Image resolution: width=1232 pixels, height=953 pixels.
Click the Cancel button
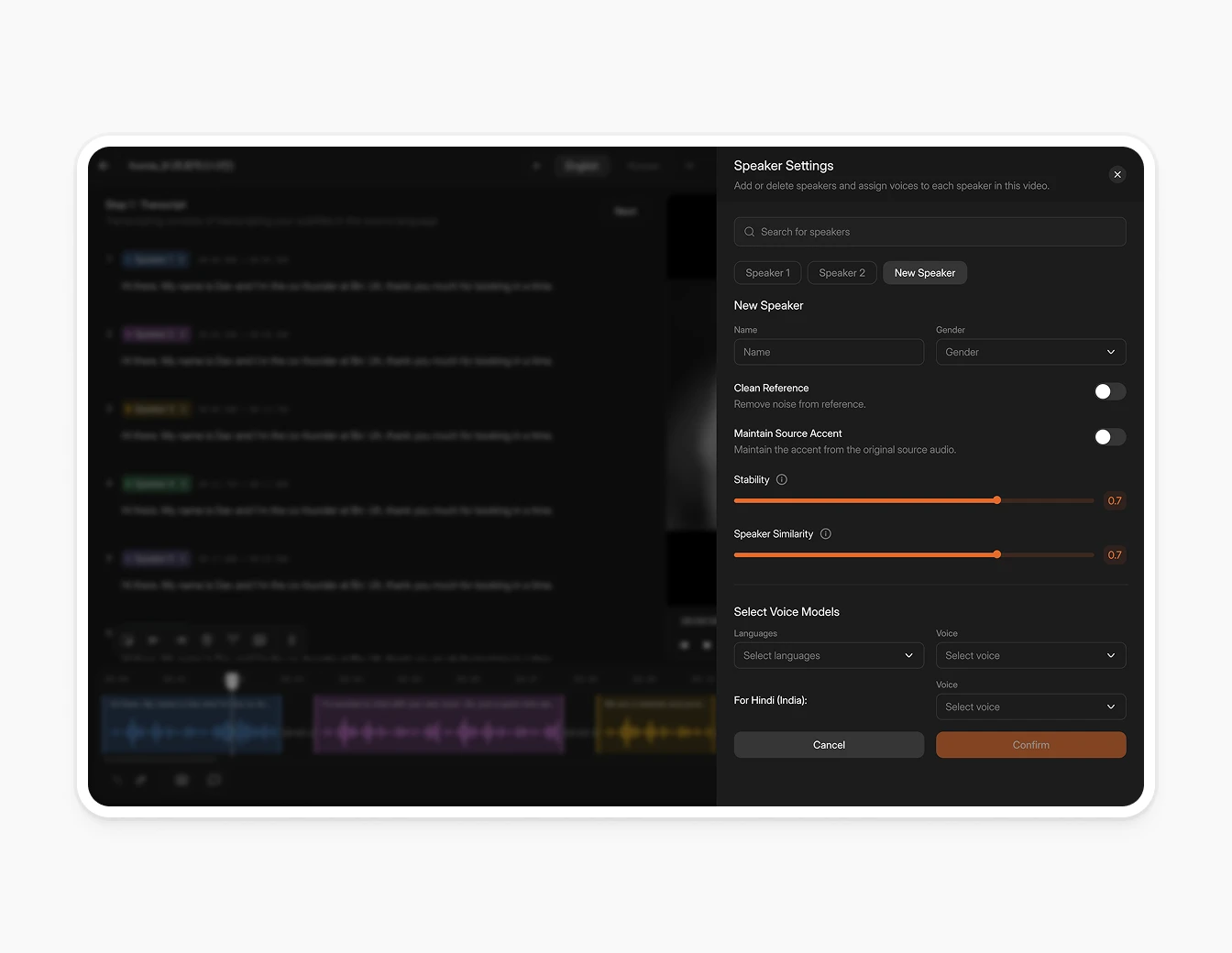[828, 745]
